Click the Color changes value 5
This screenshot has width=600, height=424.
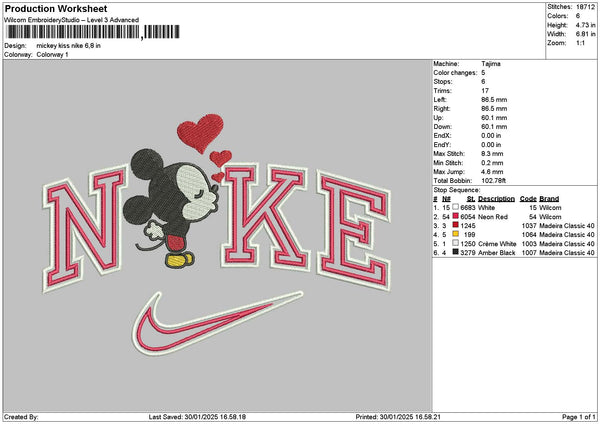pos(483,73)
